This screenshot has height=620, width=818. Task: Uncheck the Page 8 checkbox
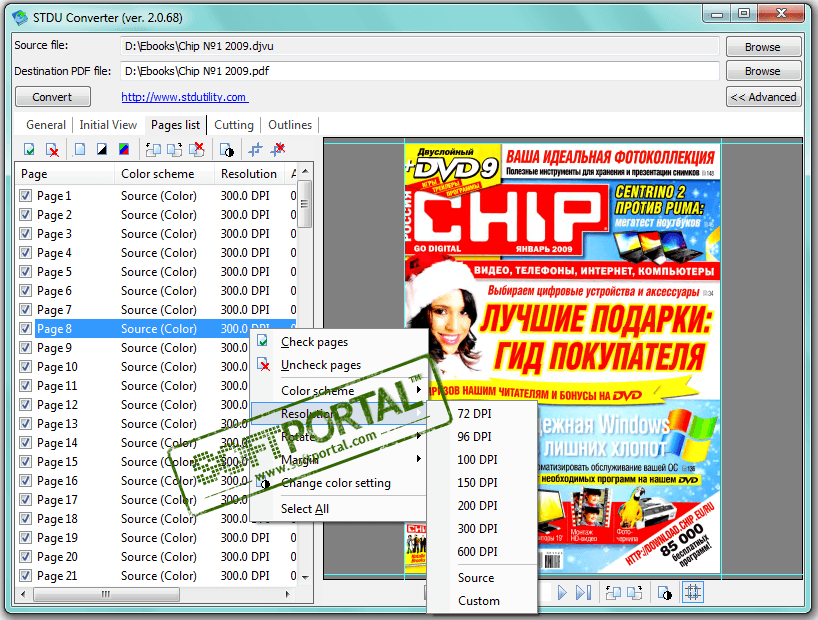(x=25, y=329)
